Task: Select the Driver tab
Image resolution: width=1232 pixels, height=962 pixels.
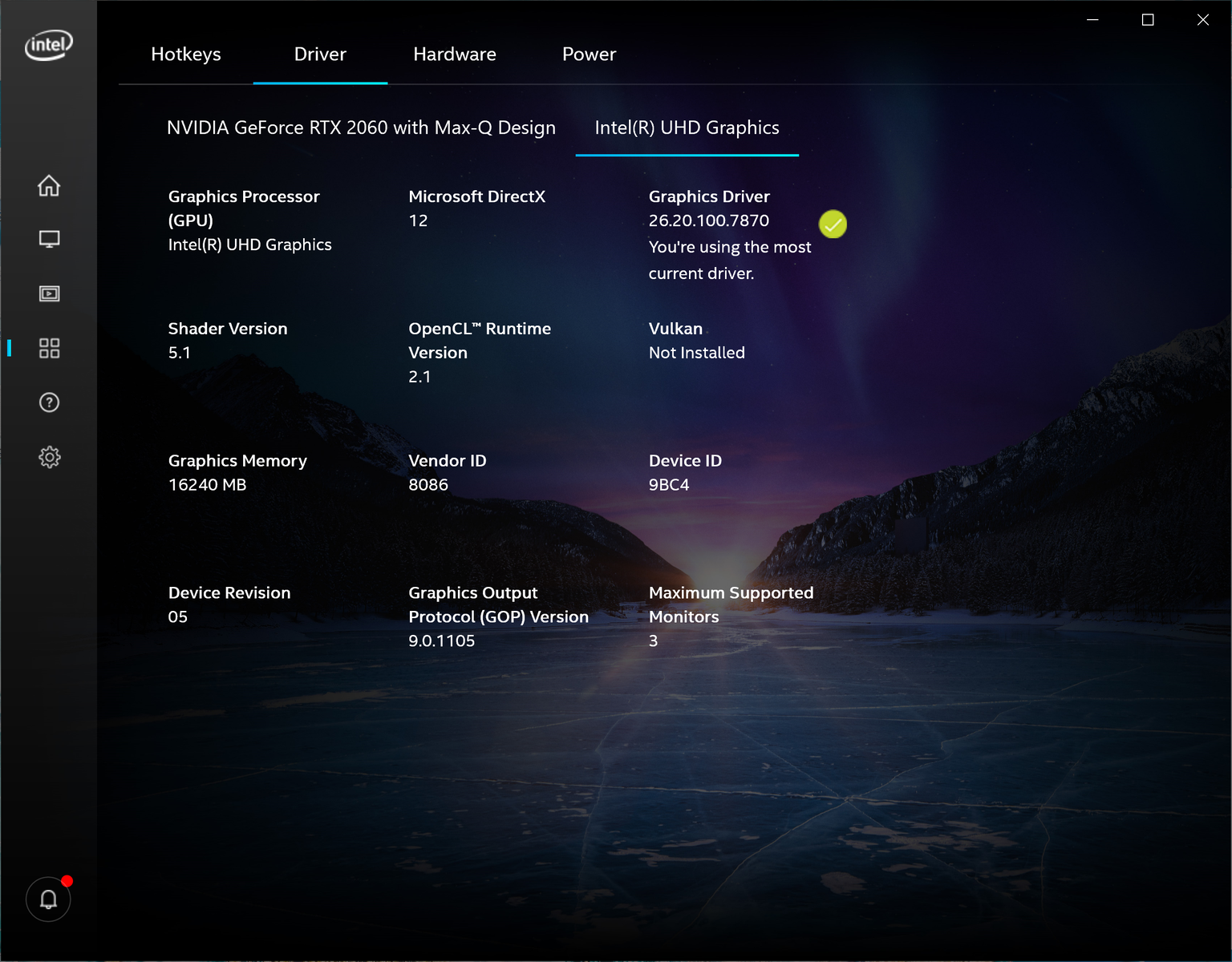Action: pos(320,55)
